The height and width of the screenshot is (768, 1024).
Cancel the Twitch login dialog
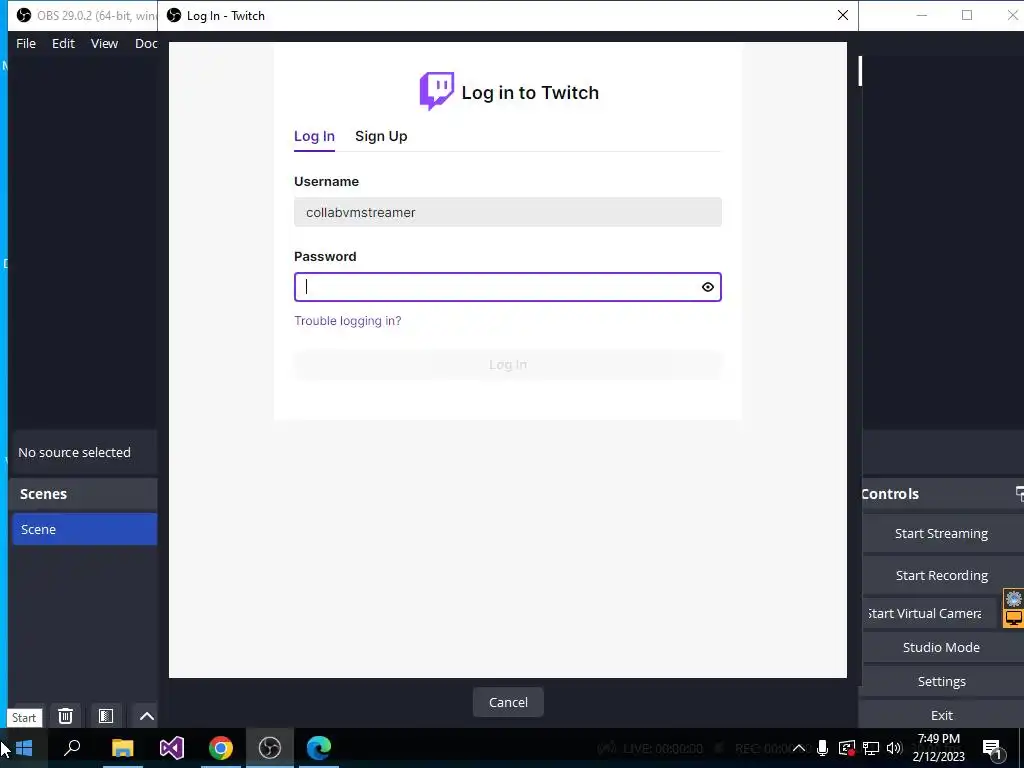(508, 702)
